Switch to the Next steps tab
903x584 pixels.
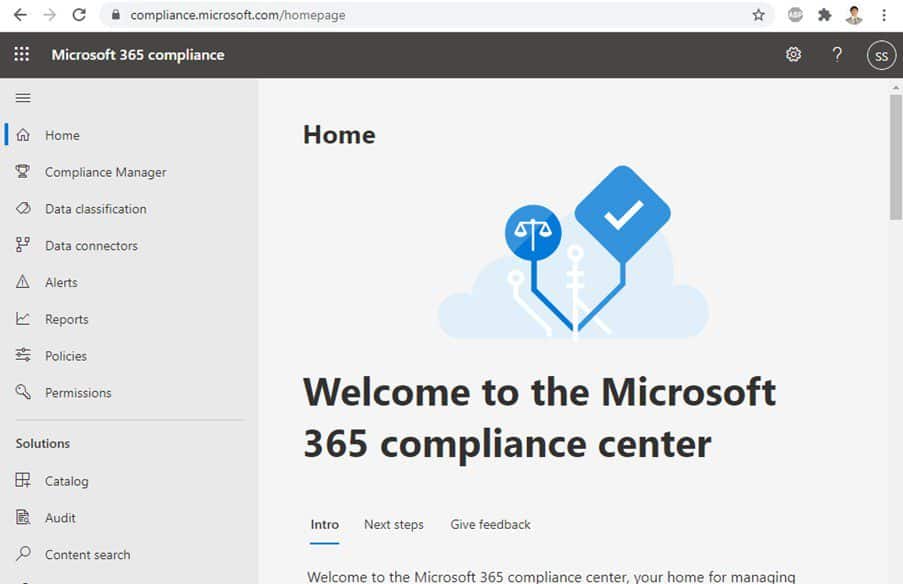[x=394, y=525]
